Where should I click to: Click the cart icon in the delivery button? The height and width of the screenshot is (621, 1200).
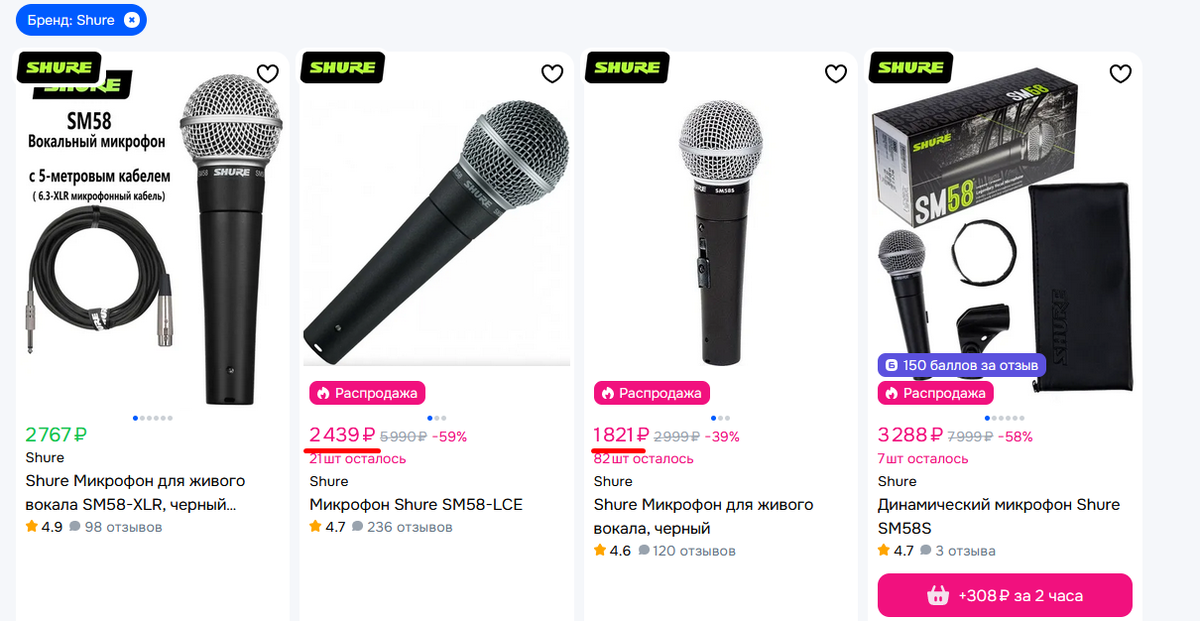pos(938,595)
